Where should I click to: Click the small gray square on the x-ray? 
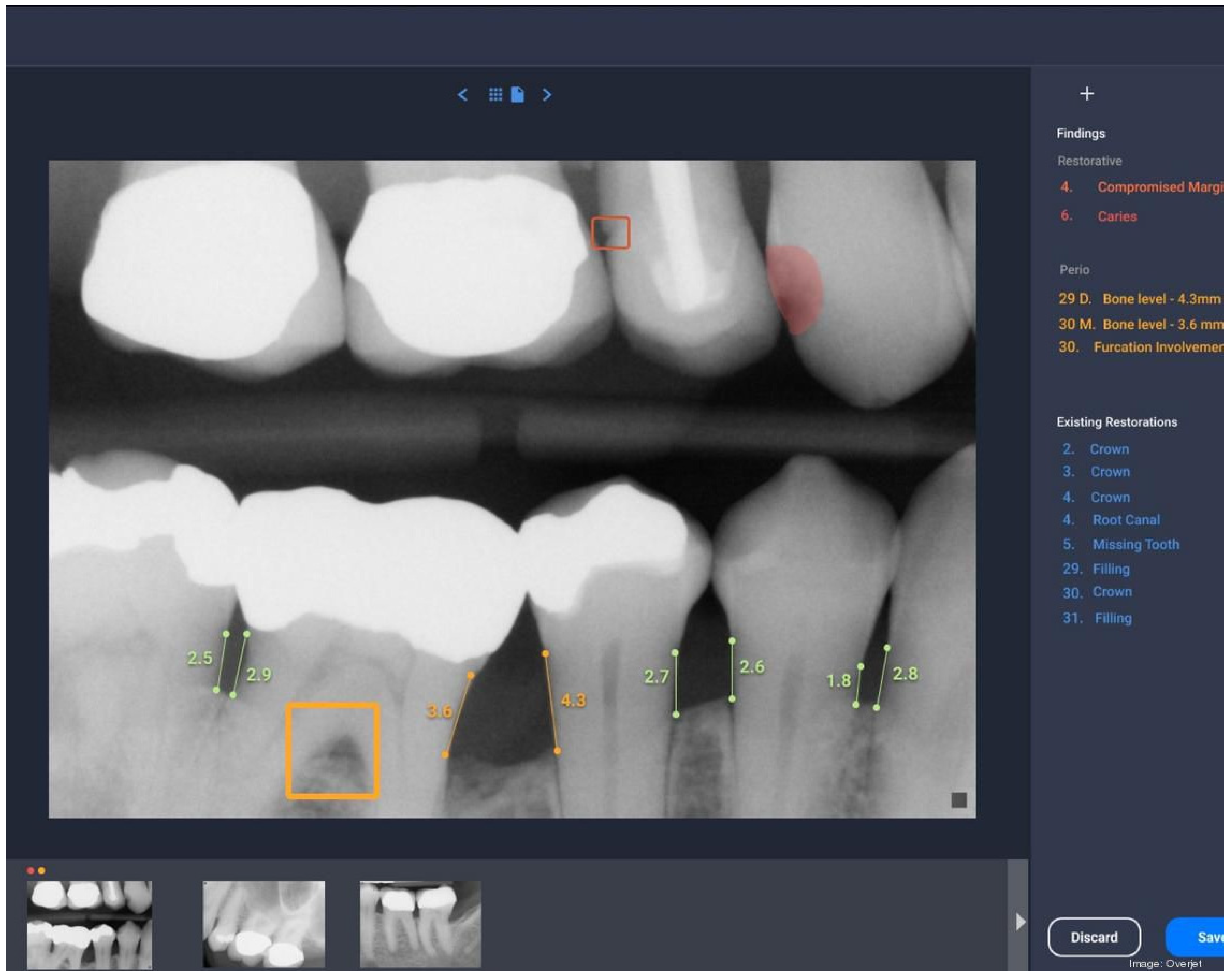tap(958, 800)
